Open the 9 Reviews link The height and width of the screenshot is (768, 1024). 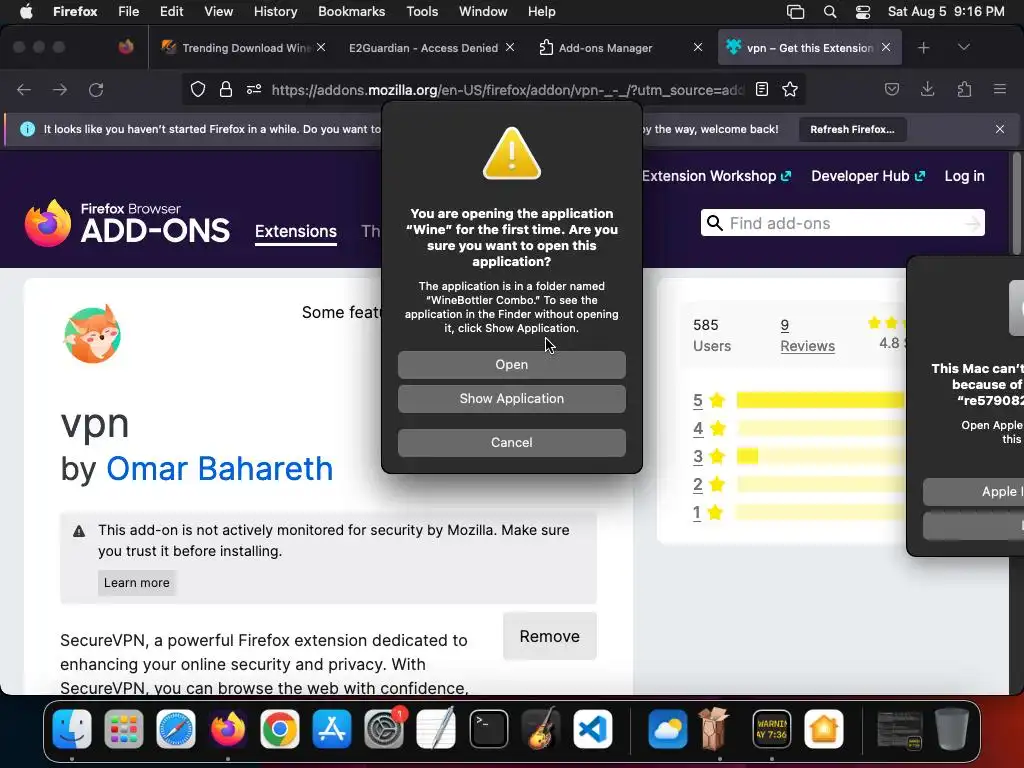point(807,335)
